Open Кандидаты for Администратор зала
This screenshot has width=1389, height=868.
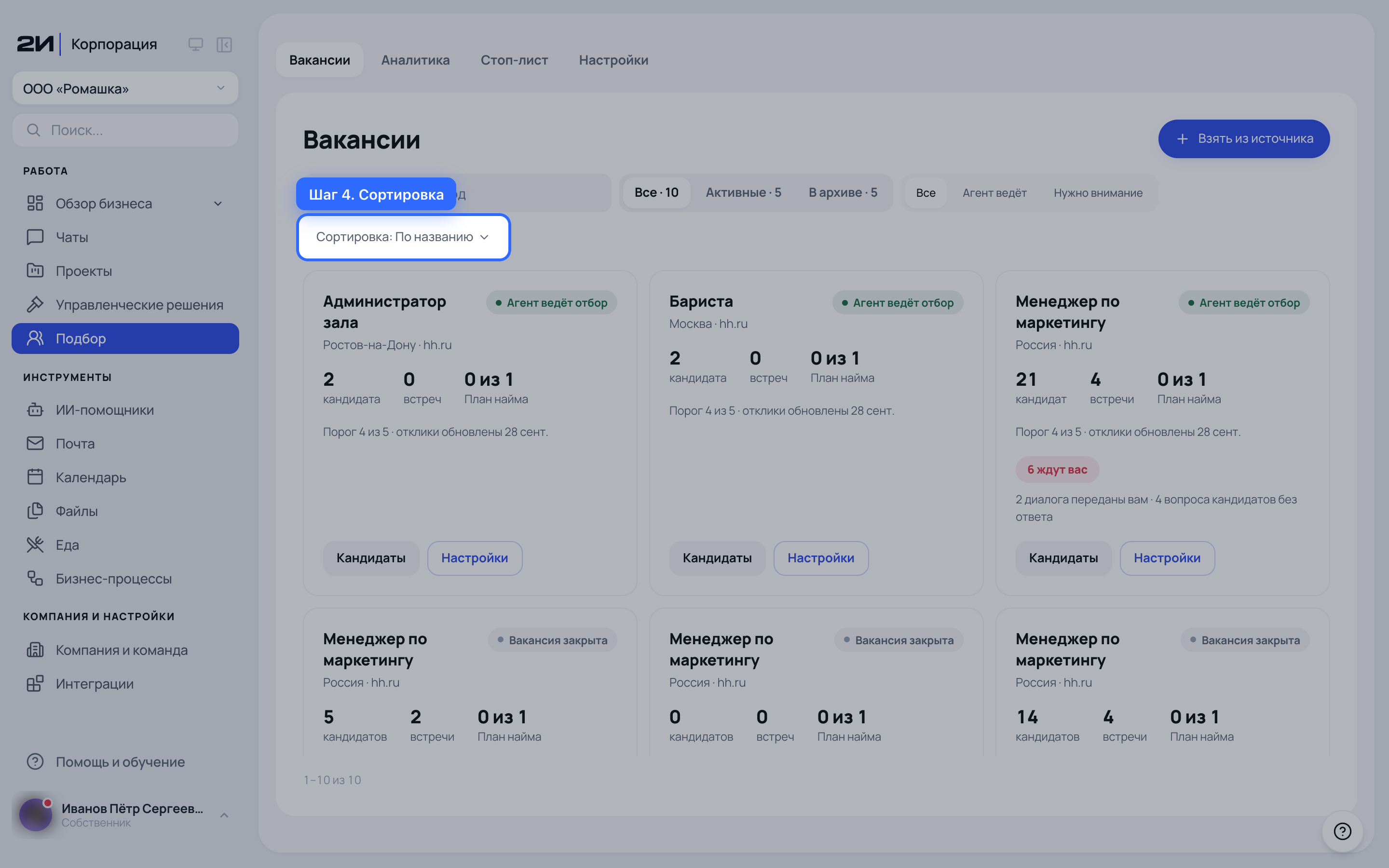pyautogui.click(x=371, y=558)
